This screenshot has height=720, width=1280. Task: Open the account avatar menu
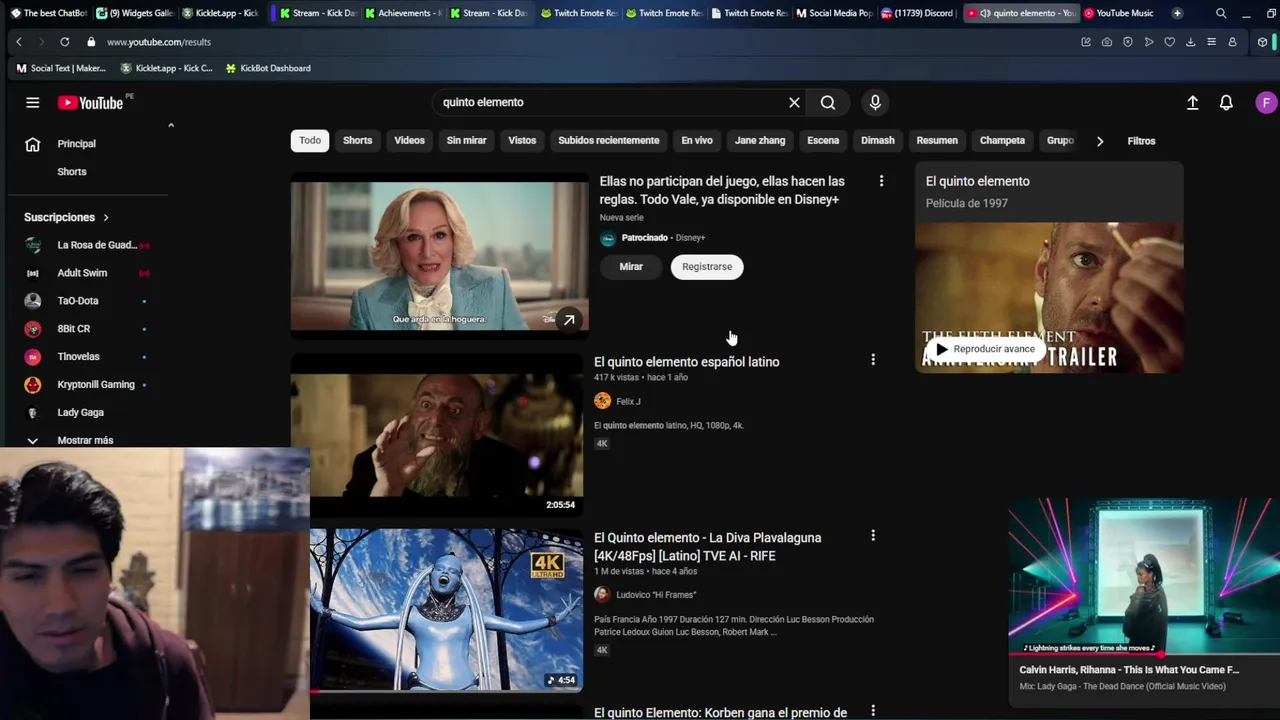(x=1266, y=102)
